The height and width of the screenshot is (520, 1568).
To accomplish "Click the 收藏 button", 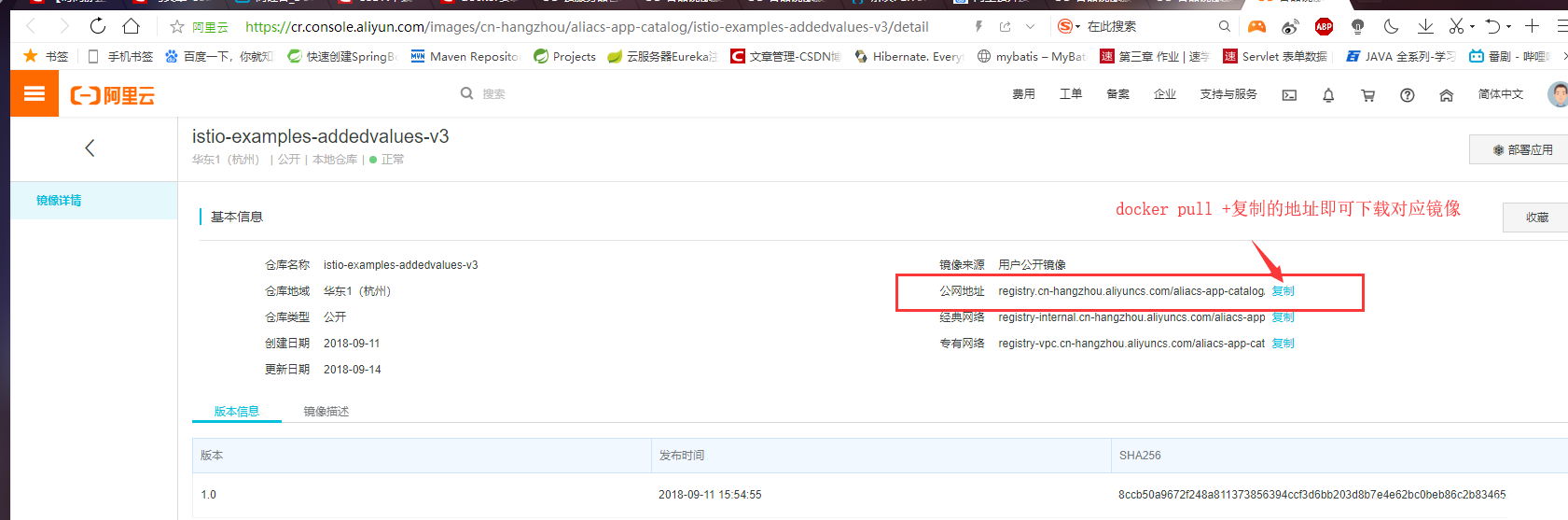I will [1536, 217].
